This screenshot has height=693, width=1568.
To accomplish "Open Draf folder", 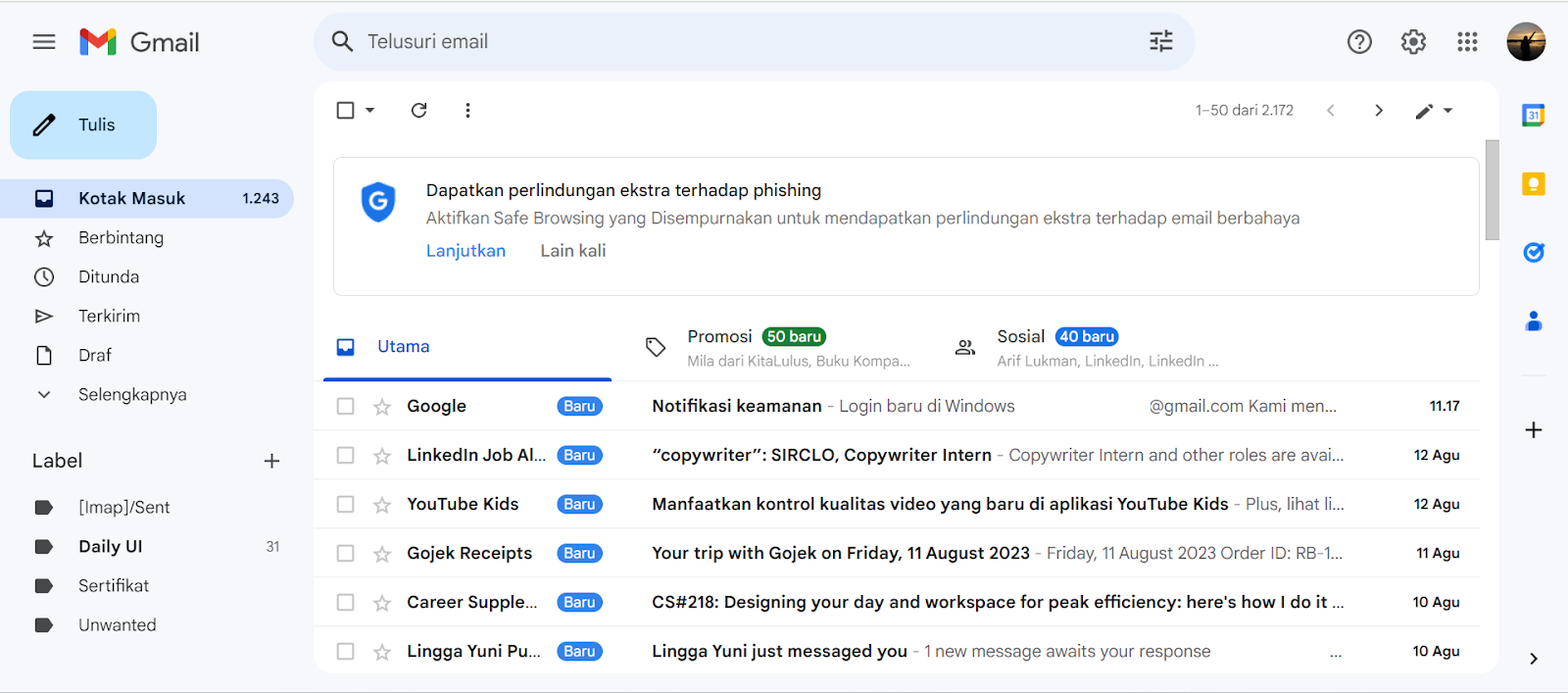I will (147, 355).
